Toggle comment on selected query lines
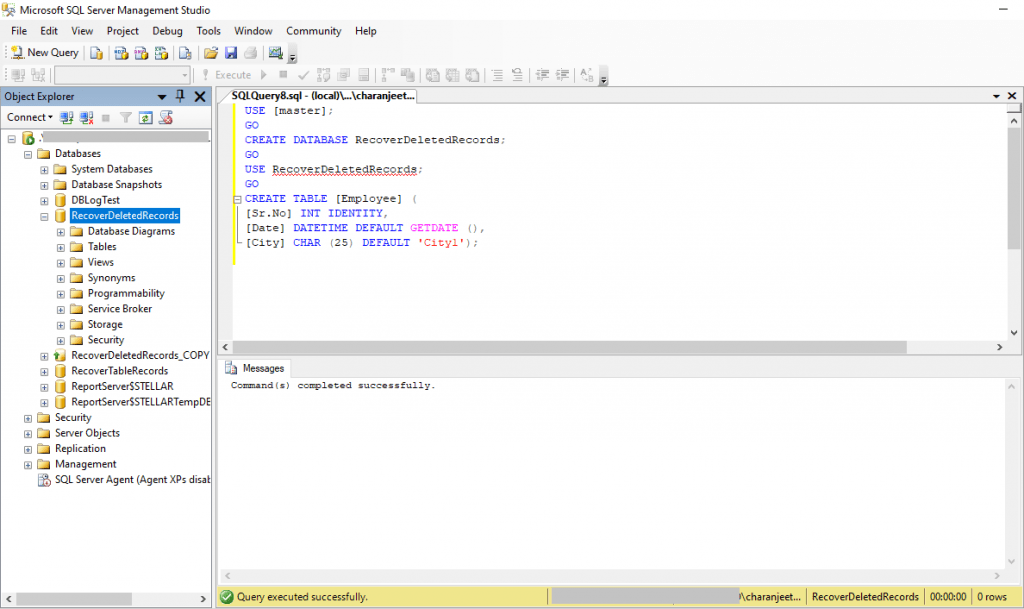Viewport: 1024px width, 609px height. point(497,75)
